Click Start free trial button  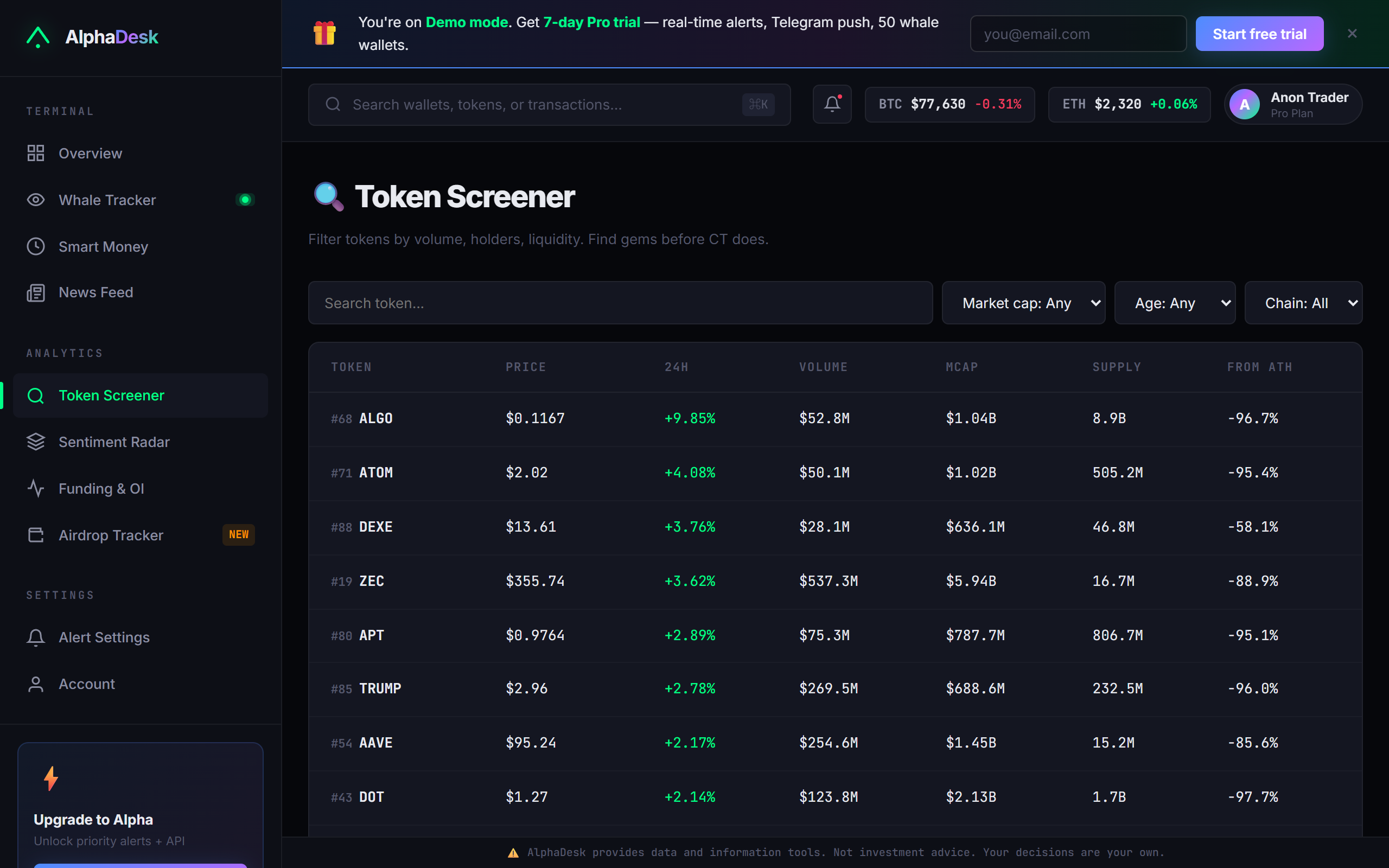pyautogui.click(x=1259, y=34)
